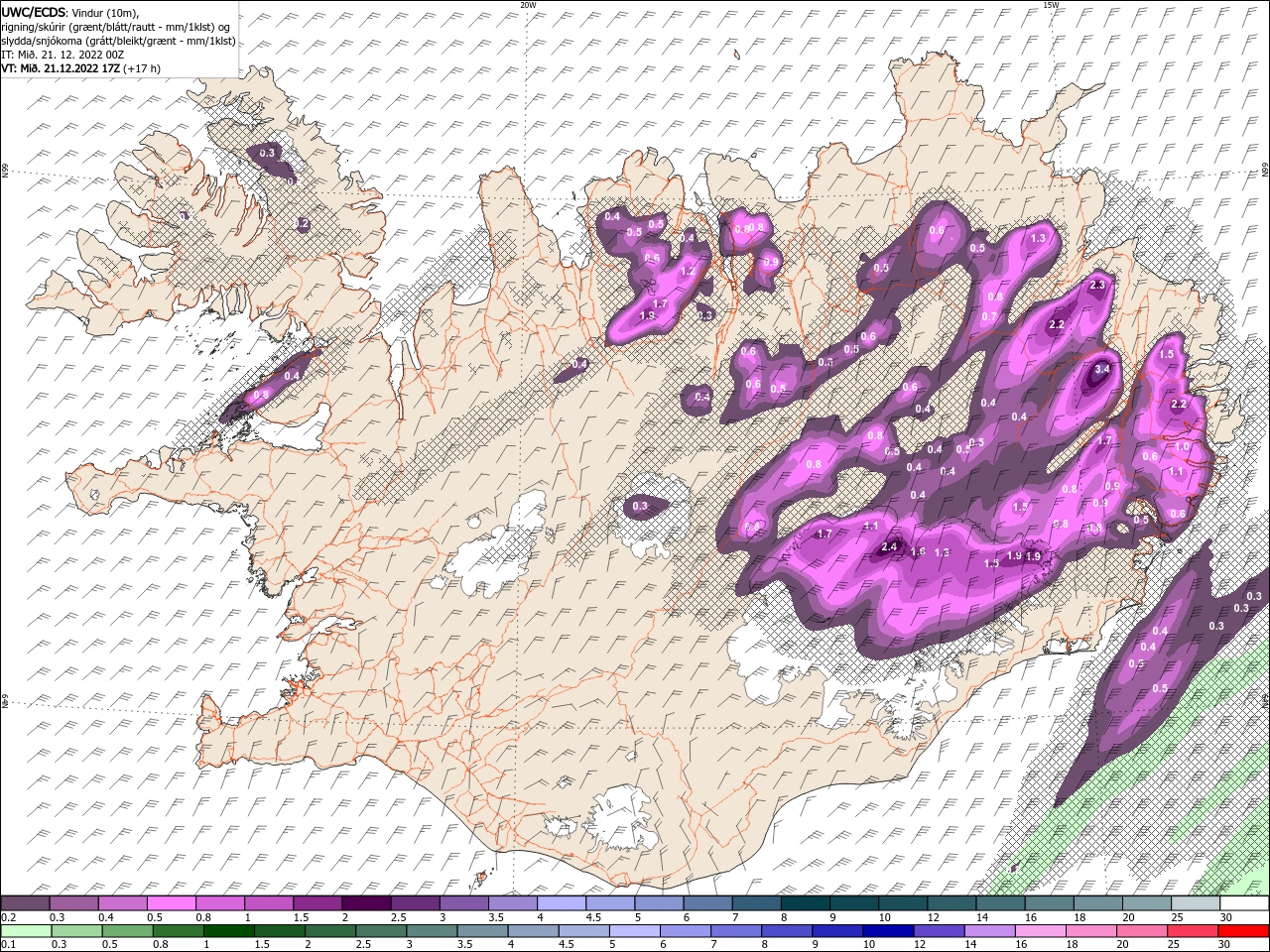Click the 15W longitude label
The width and height of the screenshot is (1270, 952).
[1051, 5]
